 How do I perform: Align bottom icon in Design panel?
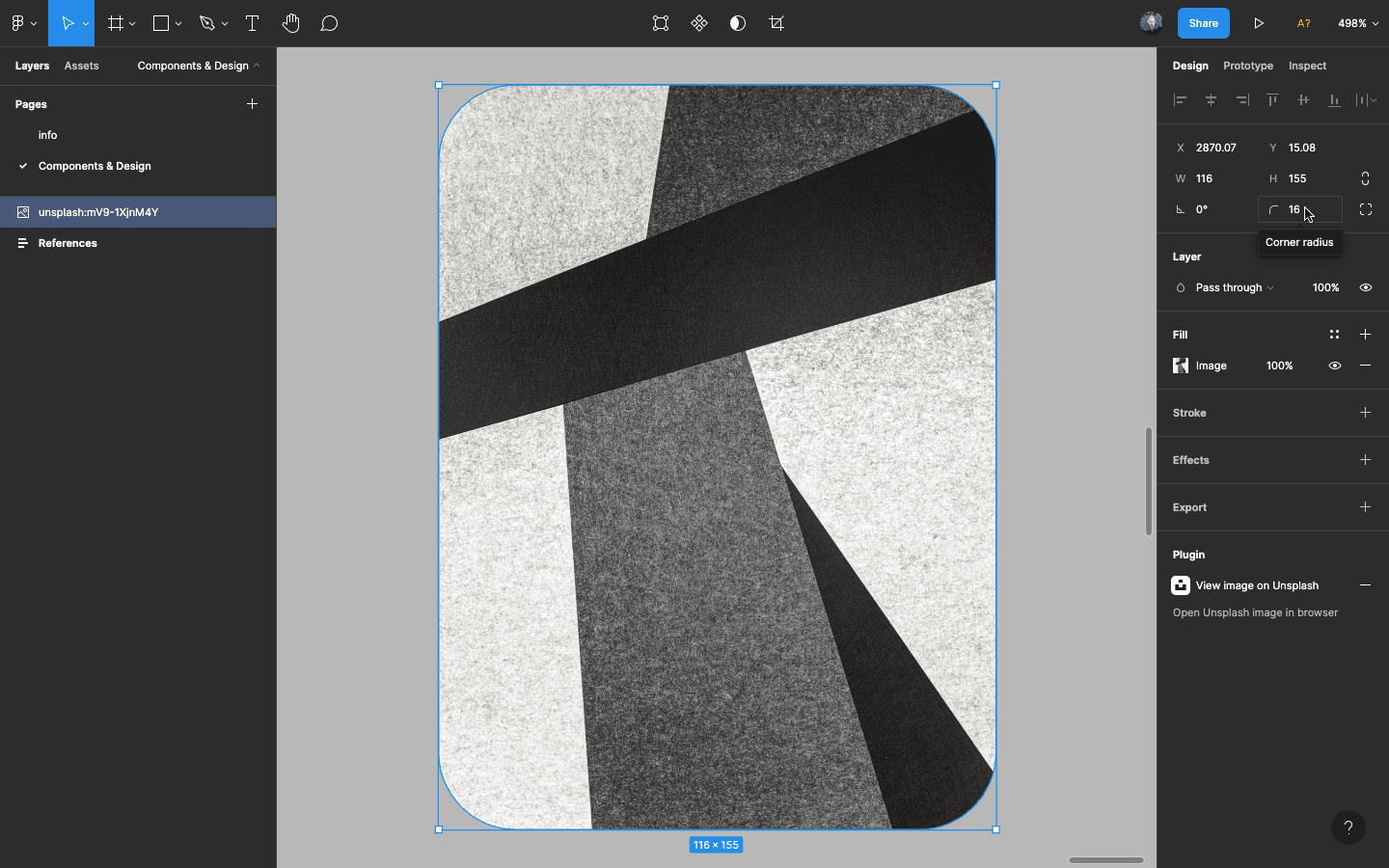point(1334,99)
